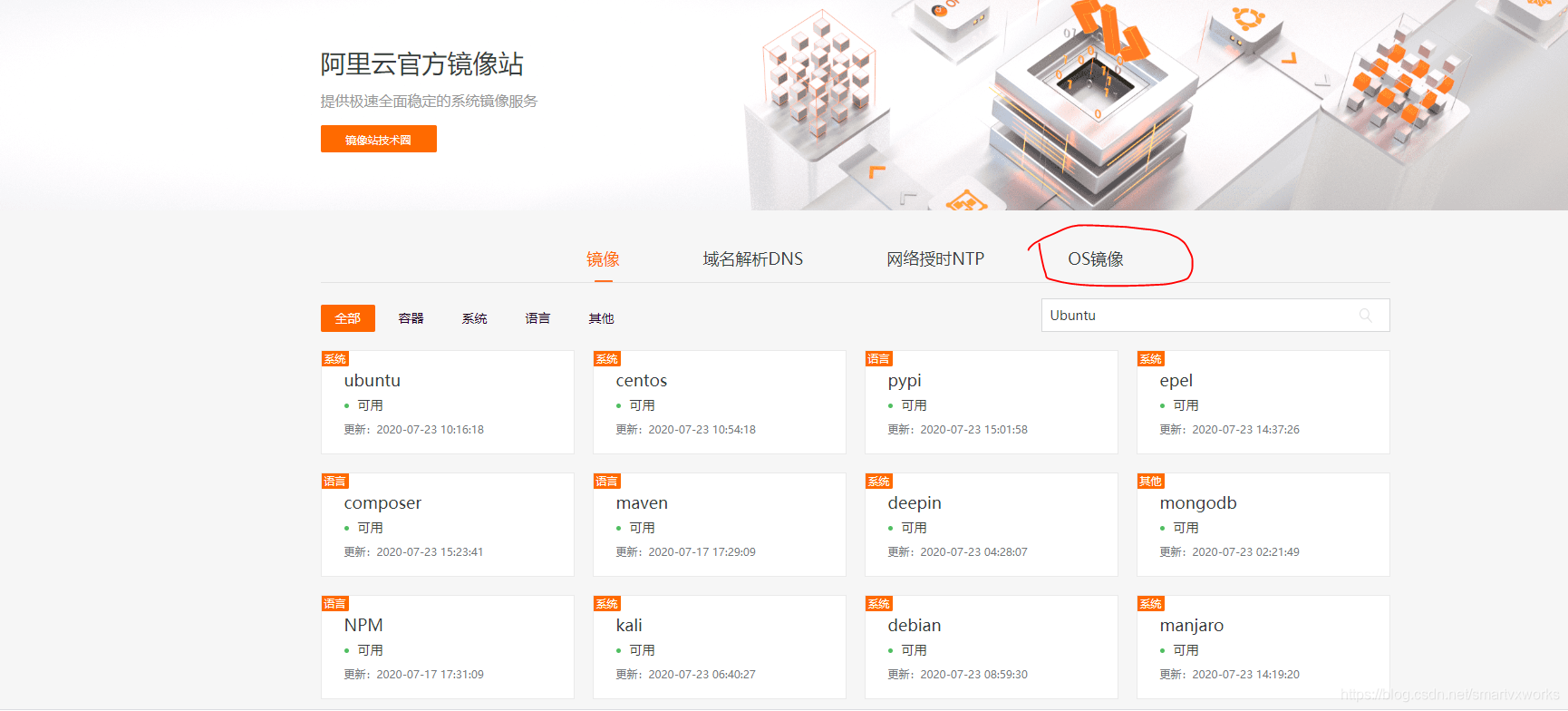Open the ubuntu mirror card
This screenshot has height=711, width=1568.
448,402
